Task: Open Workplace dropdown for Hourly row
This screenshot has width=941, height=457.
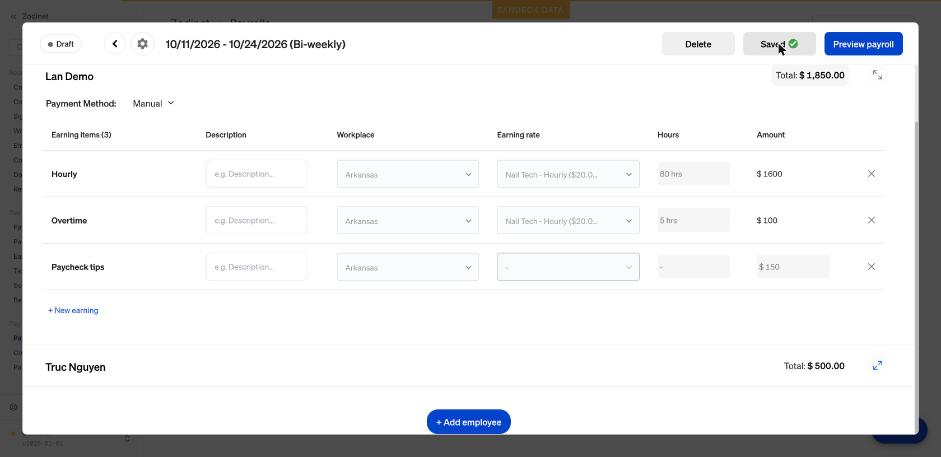Action: pos(407,174)
